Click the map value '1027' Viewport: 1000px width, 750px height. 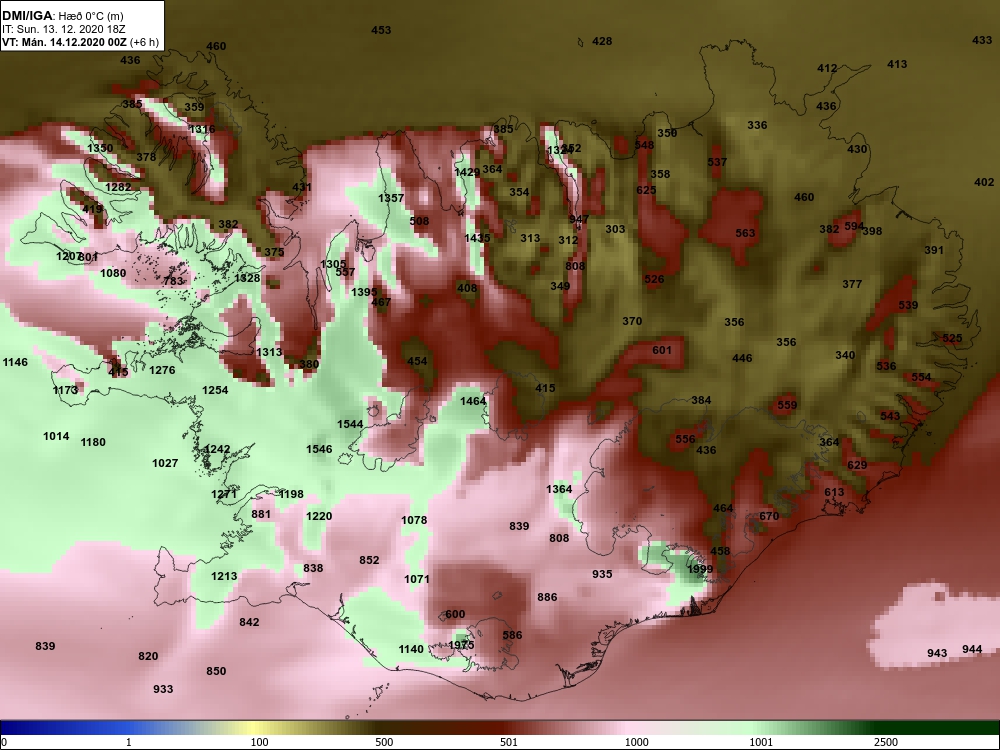(165, 463)
